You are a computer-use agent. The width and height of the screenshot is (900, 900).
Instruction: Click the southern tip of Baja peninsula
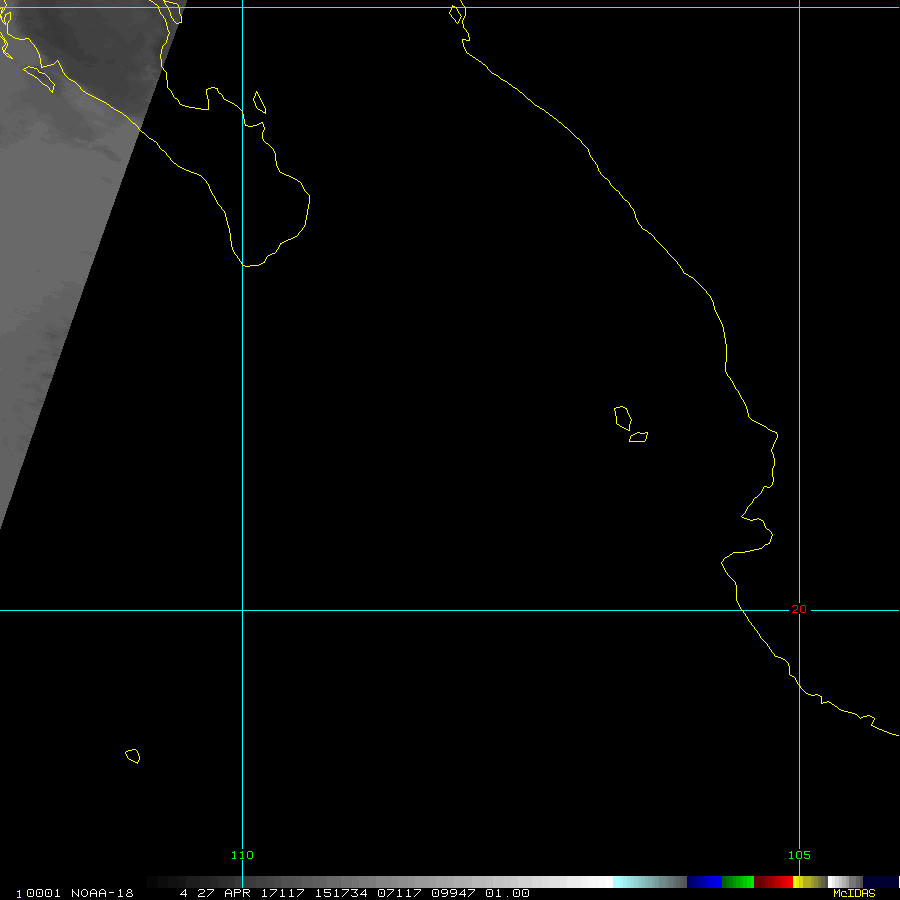[250, 264]
